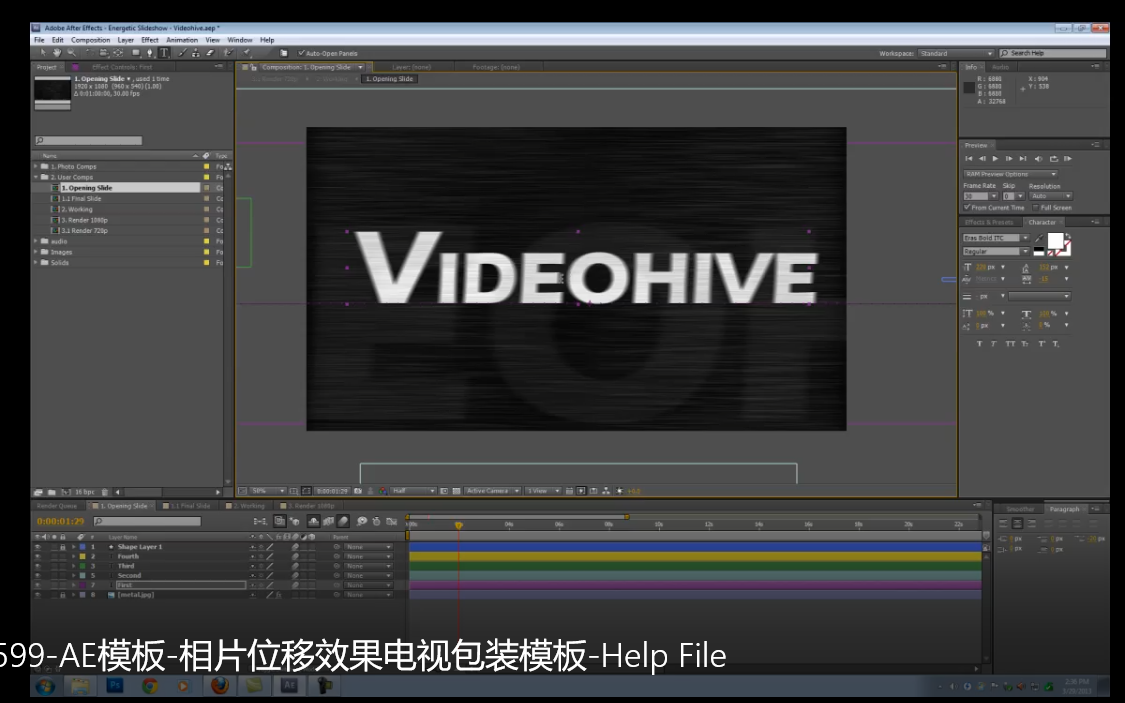Enable Motion Blur for timeline layers

click(x=343, y=522)
